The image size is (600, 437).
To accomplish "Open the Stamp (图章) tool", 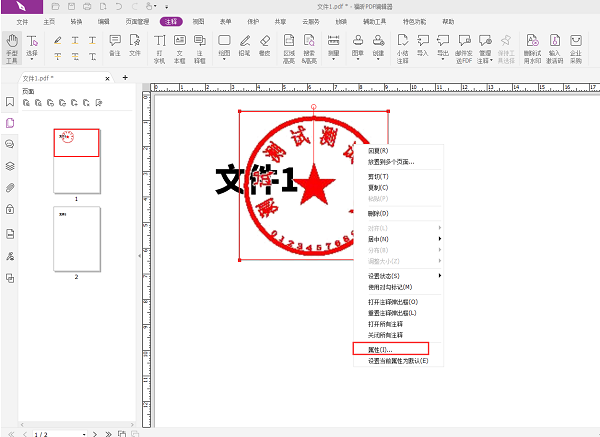I will [x=358, y=46].
